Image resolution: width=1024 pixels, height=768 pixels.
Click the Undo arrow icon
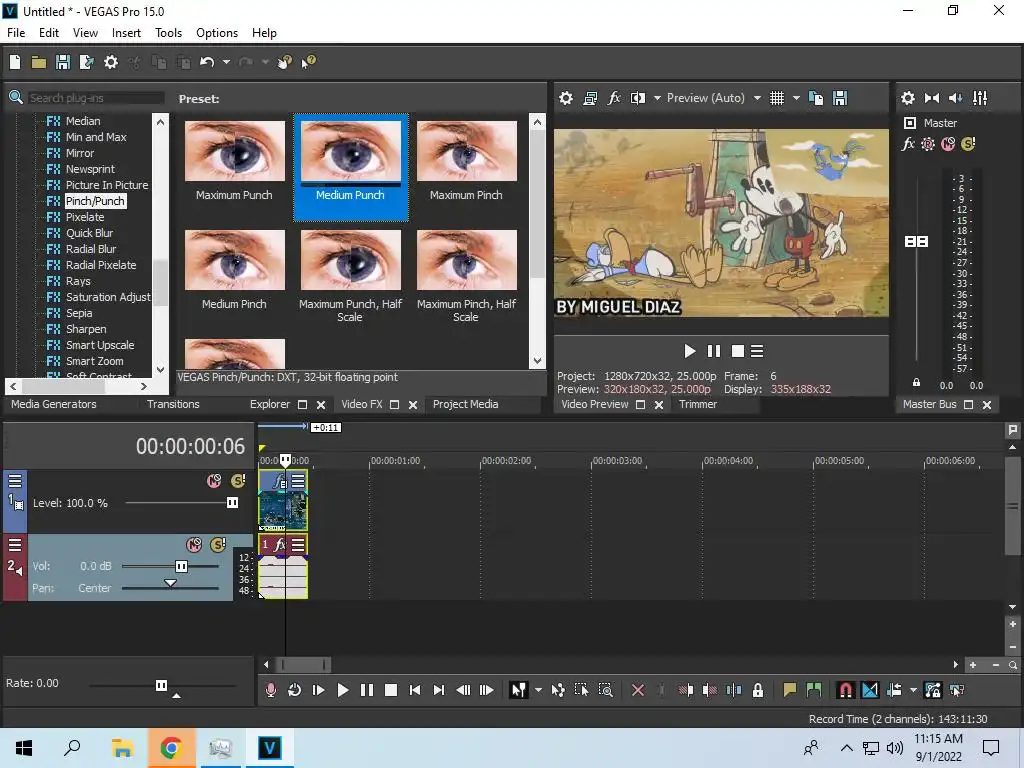[207, 62]
